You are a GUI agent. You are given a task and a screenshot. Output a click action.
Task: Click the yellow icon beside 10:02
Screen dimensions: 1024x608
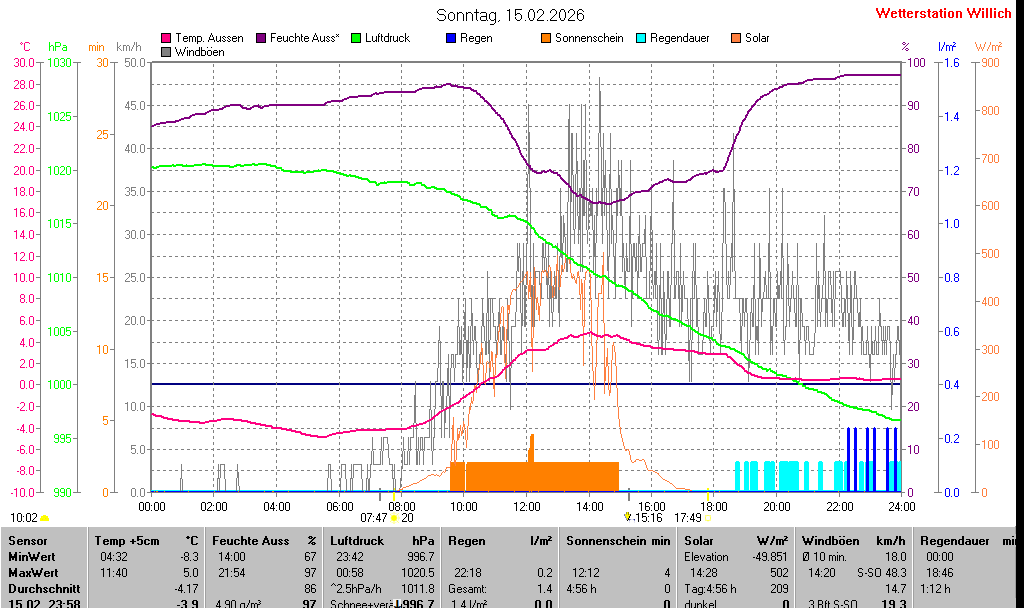tap(45, 518)
